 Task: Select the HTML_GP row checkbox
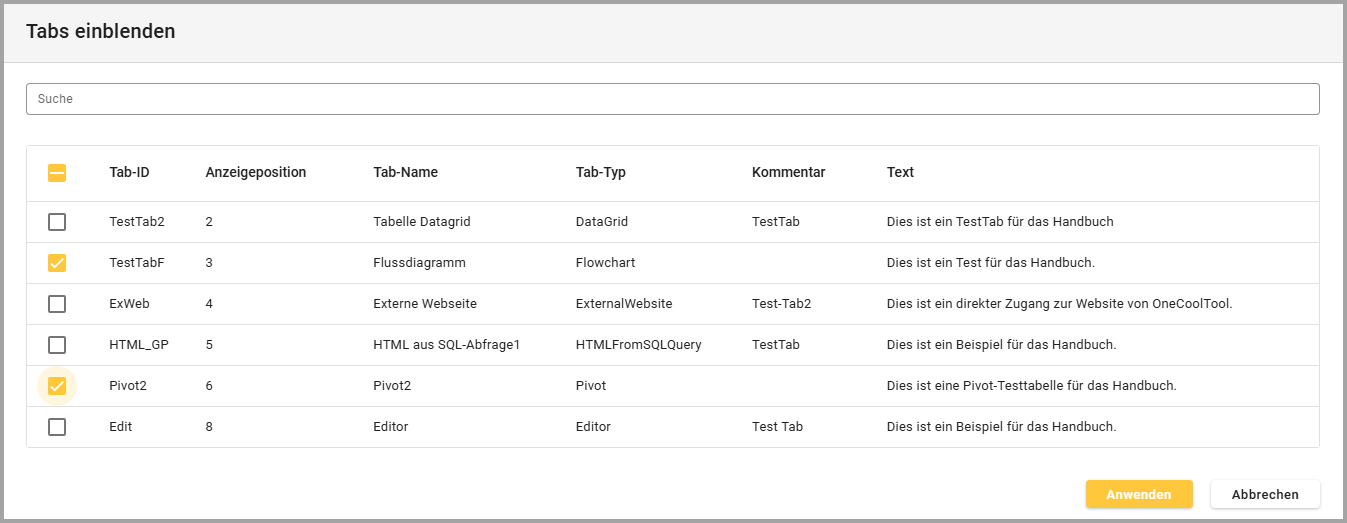point(57,345)
